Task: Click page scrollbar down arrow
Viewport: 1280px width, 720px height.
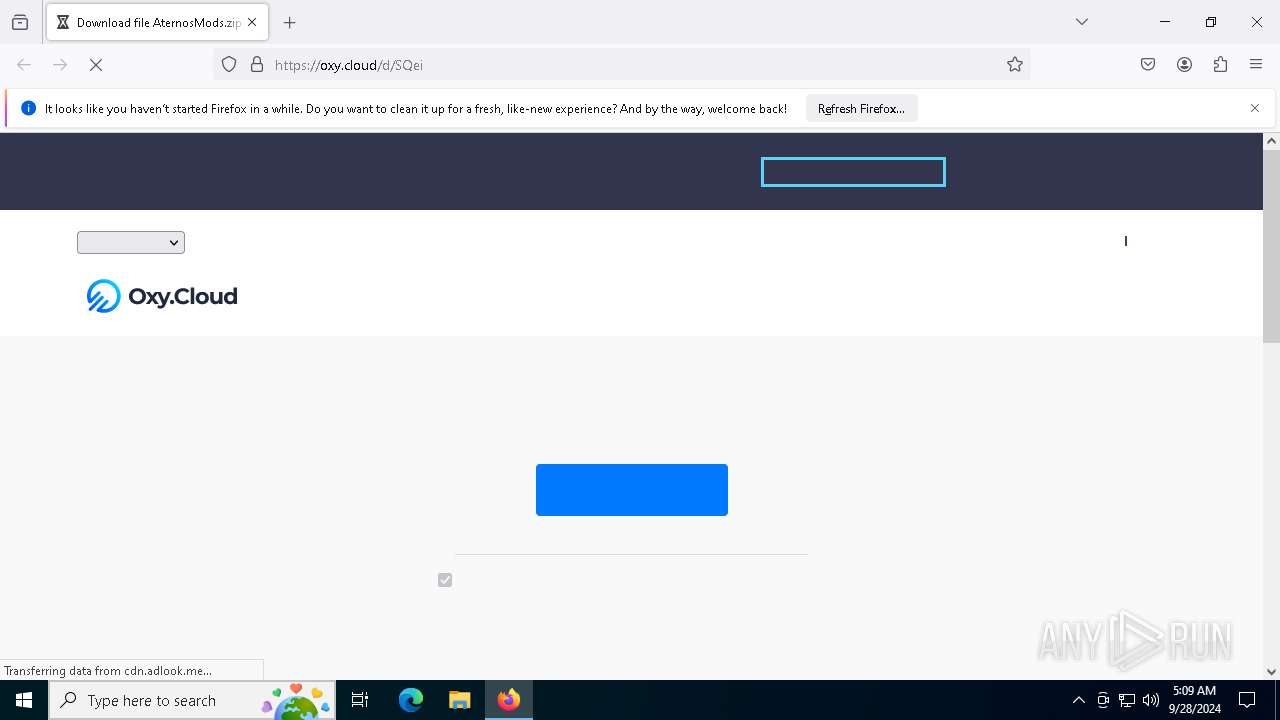Action: coord(1271,672)
